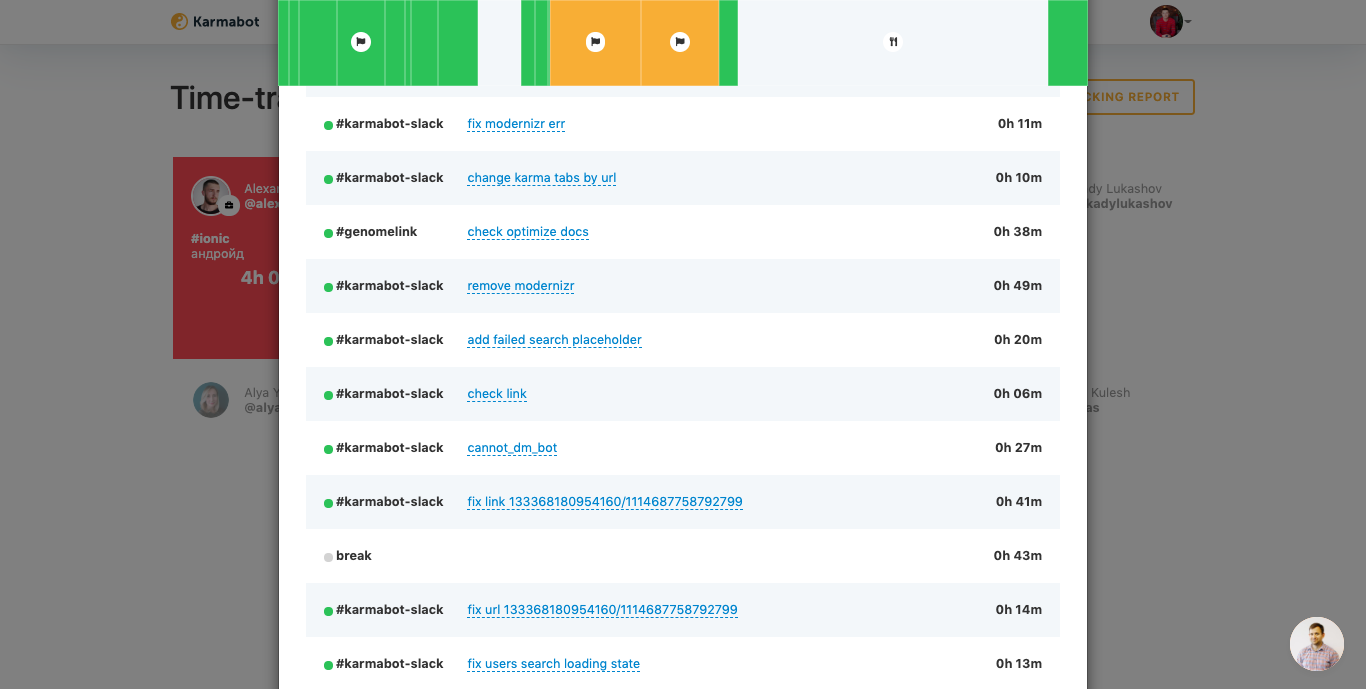Open the 'check optimize docs' link
Screen dimensions: 1366x689
[x=528, y=232]
